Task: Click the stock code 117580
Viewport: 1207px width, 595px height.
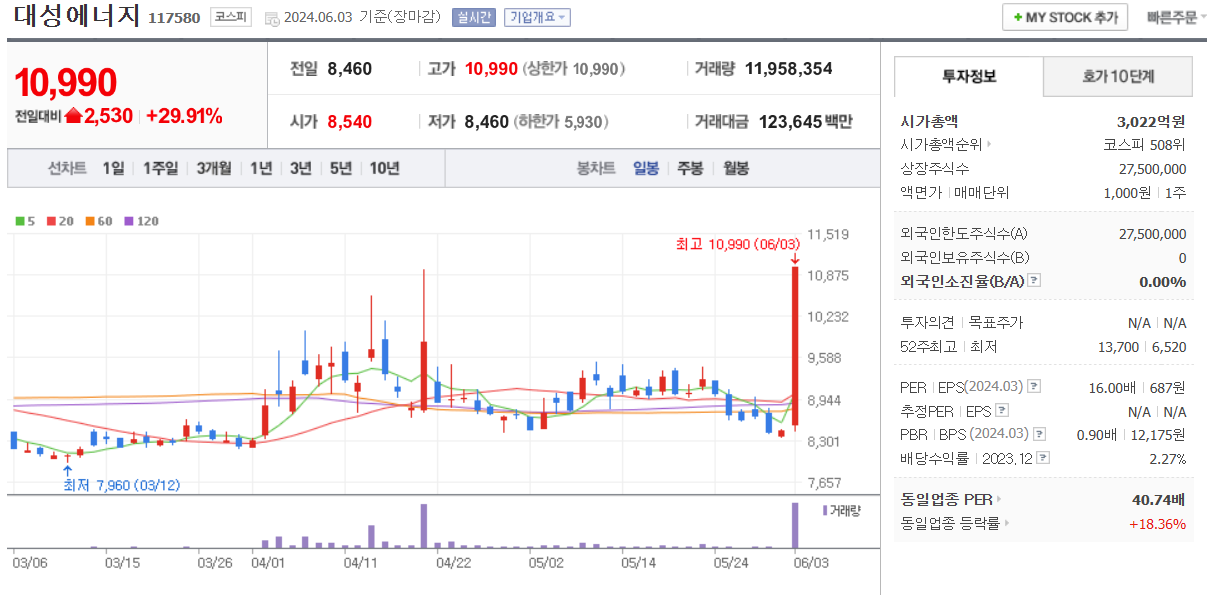Action: (x=174, y=18)
